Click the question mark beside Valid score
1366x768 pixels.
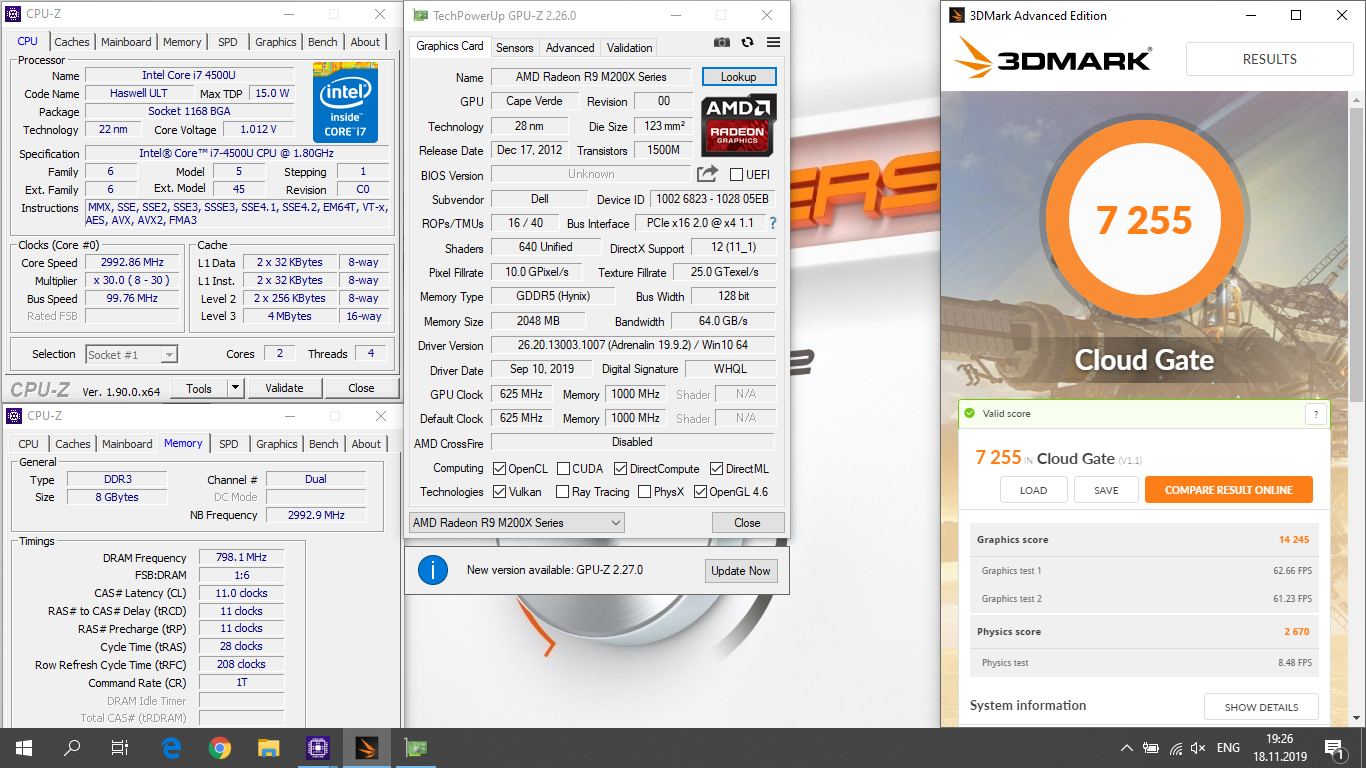point(1316,414)
